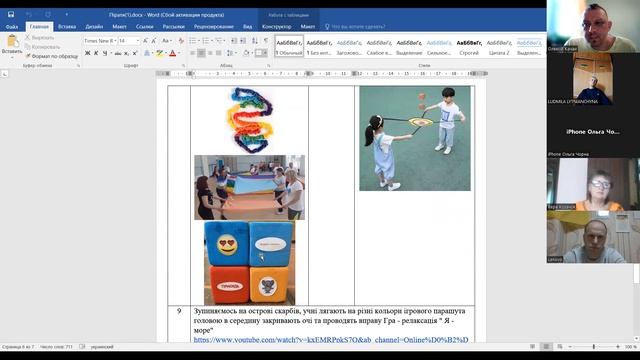Align text right
640x360 pixels.
[210, 53]
